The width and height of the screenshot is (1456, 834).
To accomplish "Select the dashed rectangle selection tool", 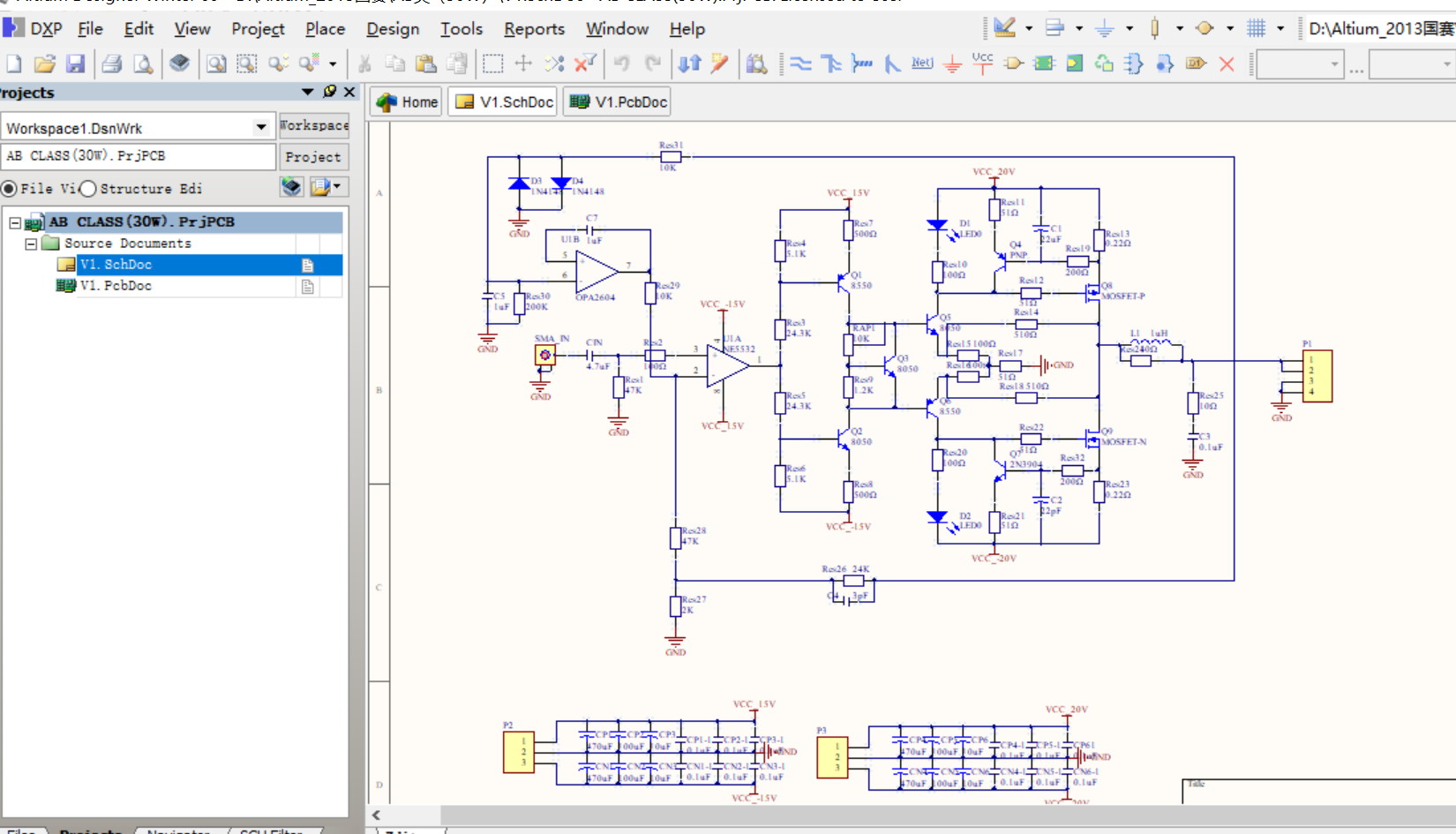I will pyautogui.click(x=493, y=64).
